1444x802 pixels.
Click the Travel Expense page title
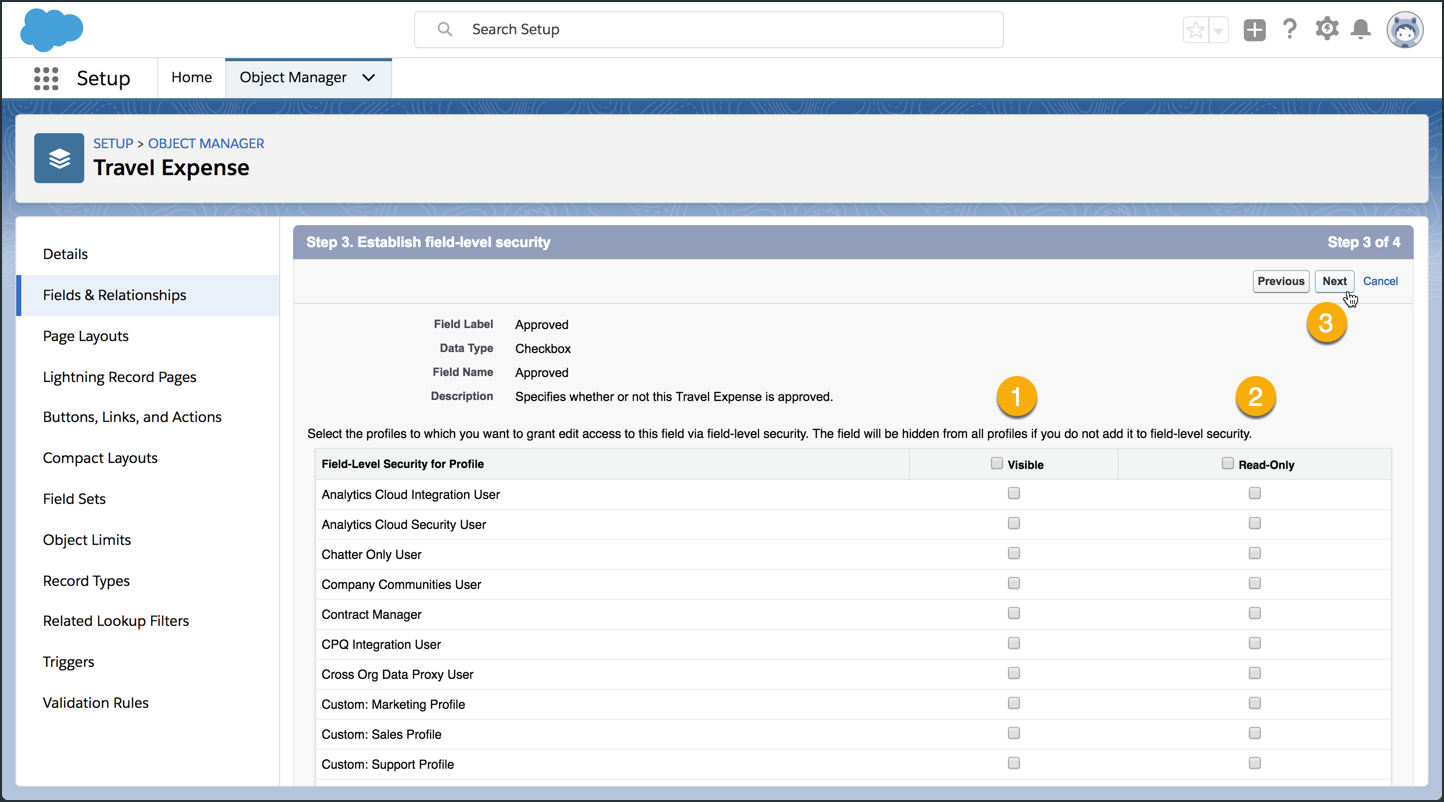coord(171,168)
